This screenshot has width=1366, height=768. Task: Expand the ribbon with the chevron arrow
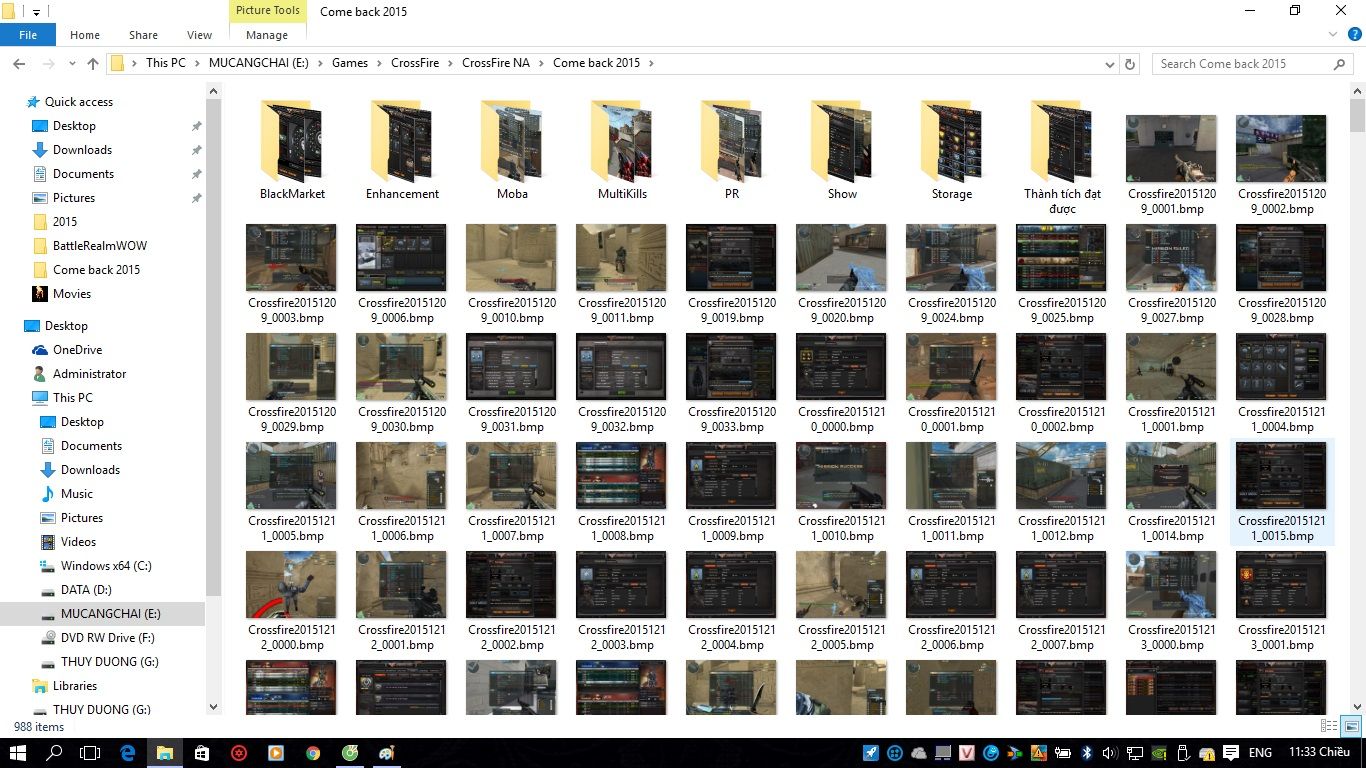[x=1332, y=34]
